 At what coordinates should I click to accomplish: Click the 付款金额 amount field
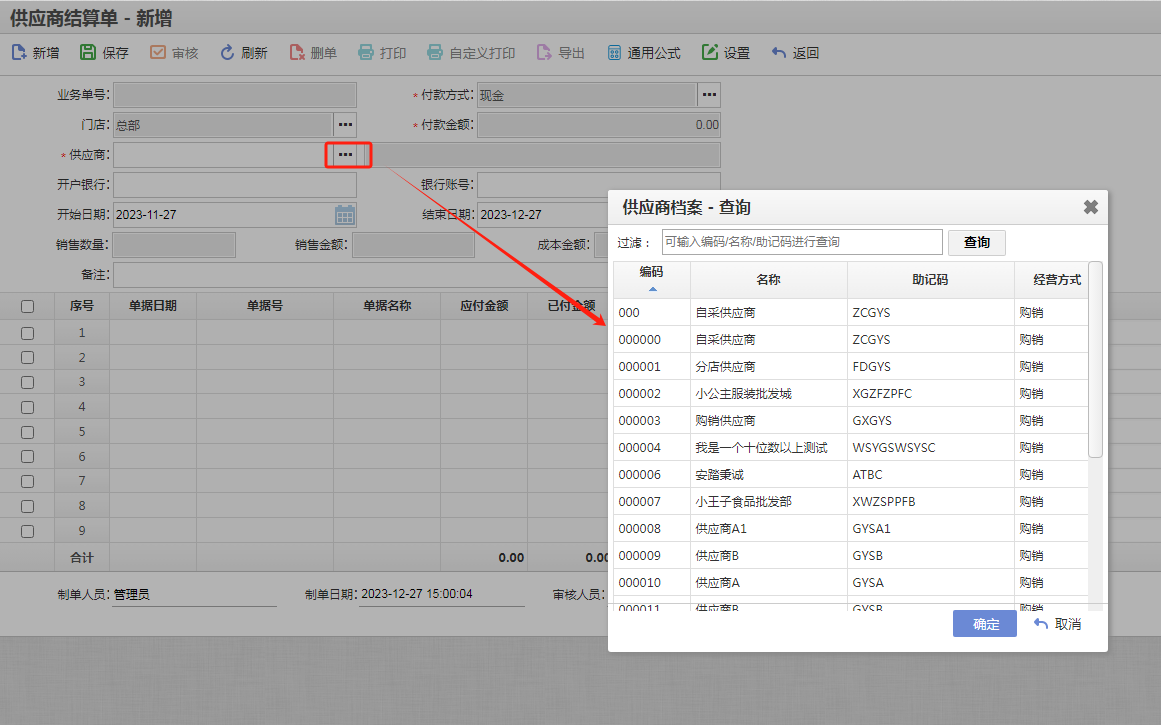(x=599, y=124)
